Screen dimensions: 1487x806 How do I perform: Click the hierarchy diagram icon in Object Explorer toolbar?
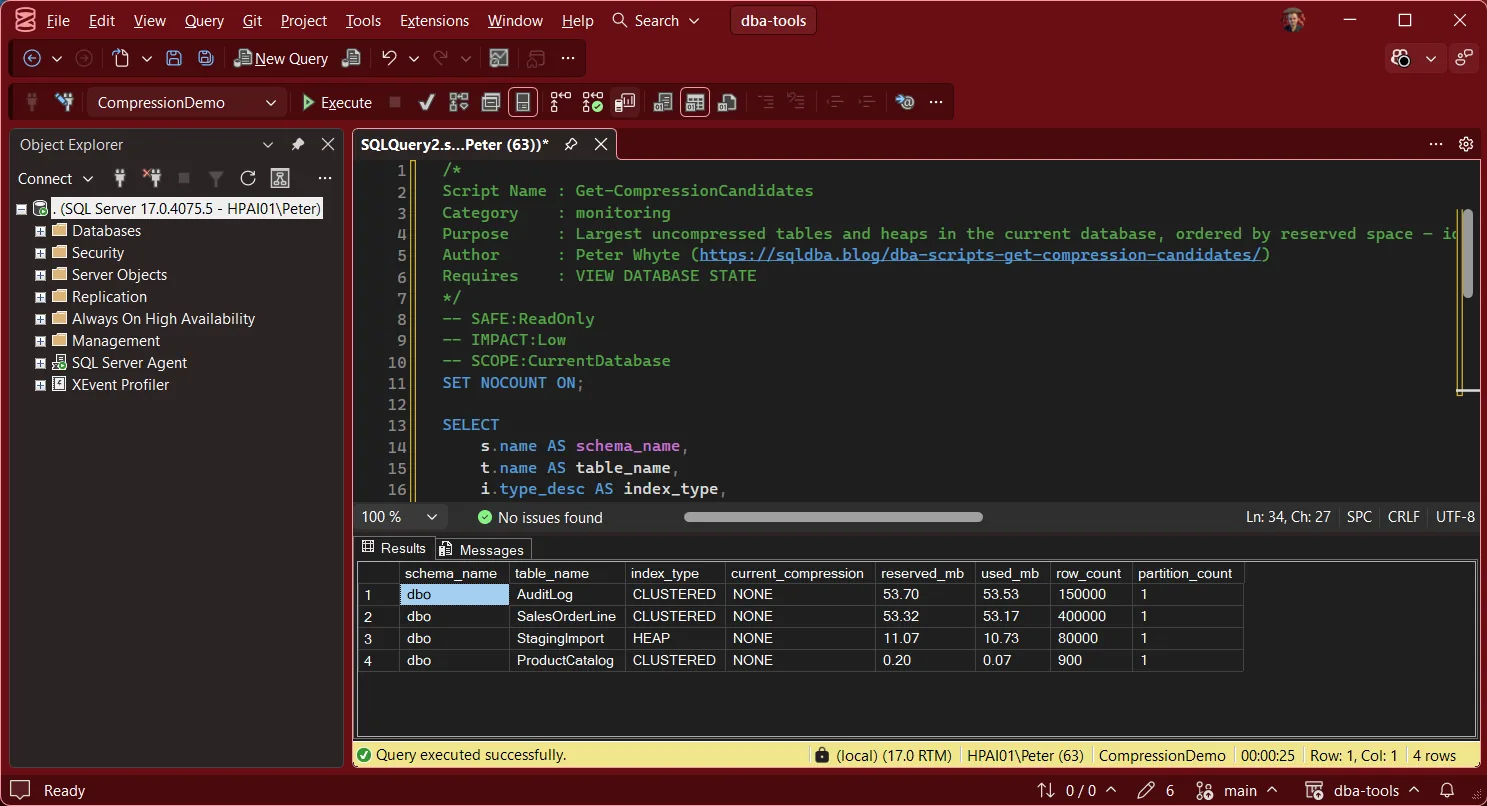[280, 178]
